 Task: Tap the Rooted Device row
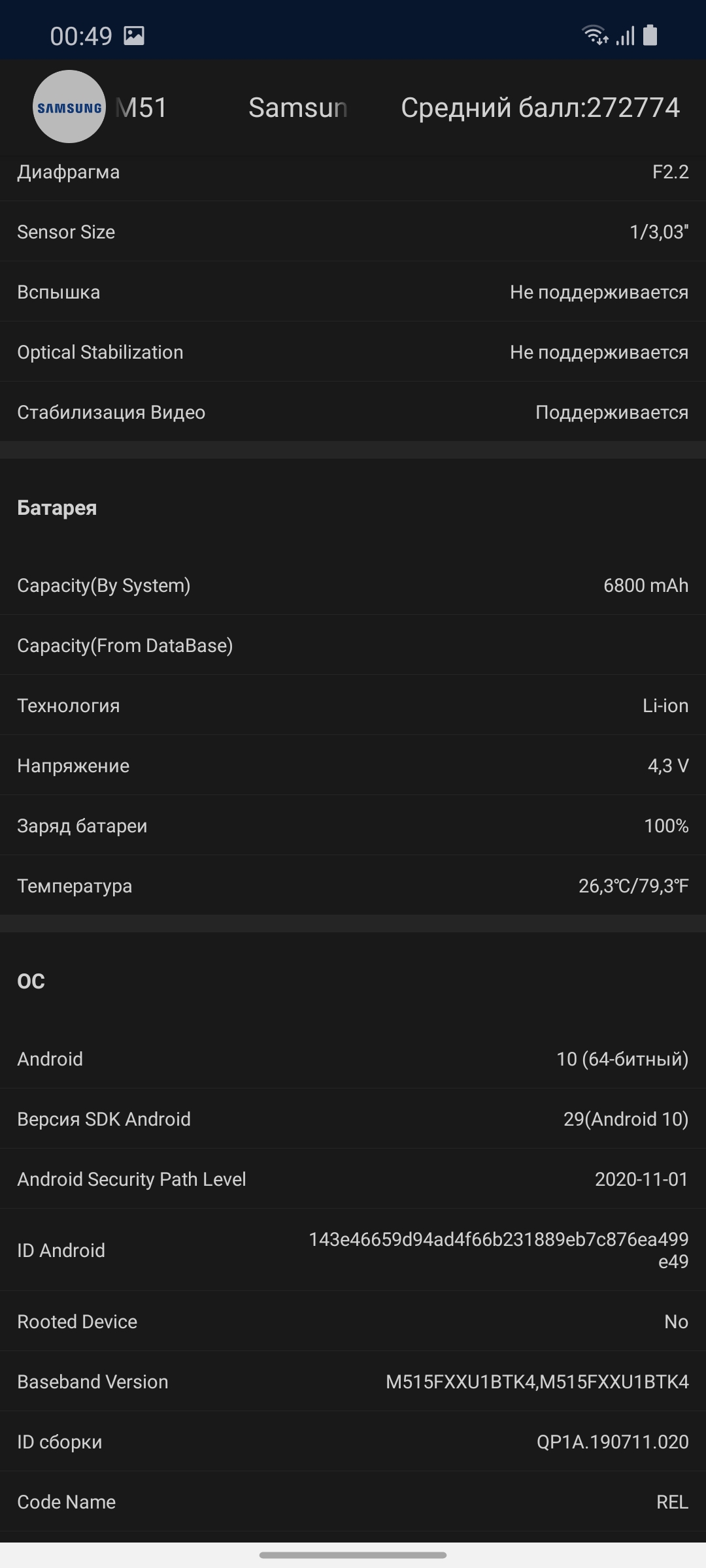click(353, 1322)
